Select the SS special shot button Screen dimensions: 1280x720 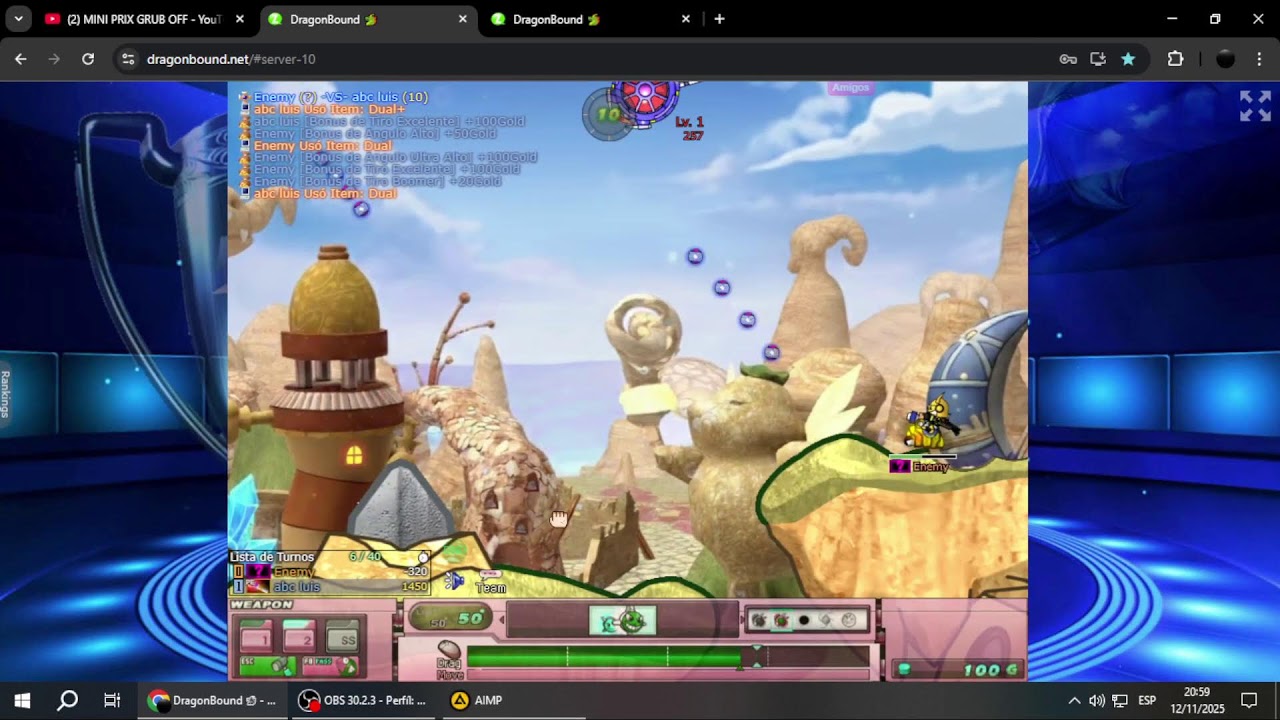coord(344,637)
